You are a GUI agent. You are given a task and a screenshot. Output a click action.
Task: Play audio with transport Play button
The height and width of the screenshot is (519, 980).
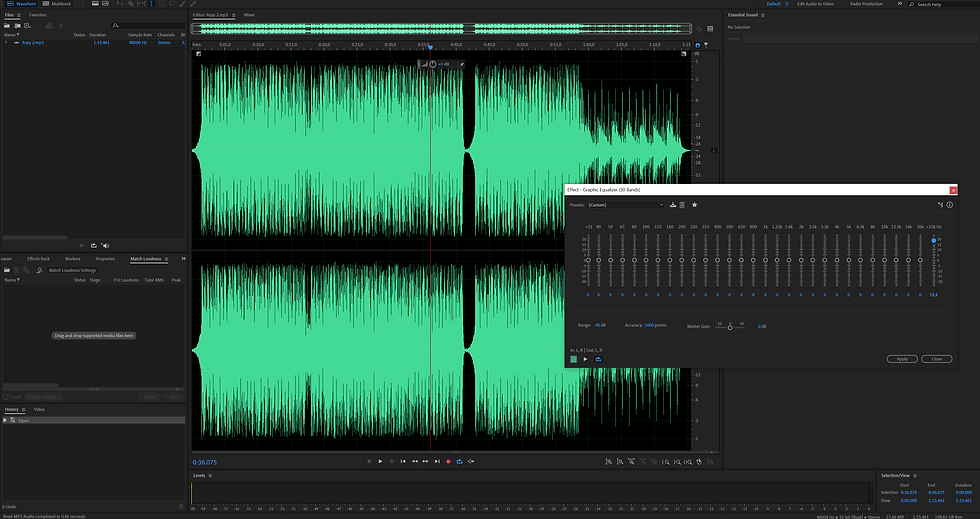coord(380,461)
